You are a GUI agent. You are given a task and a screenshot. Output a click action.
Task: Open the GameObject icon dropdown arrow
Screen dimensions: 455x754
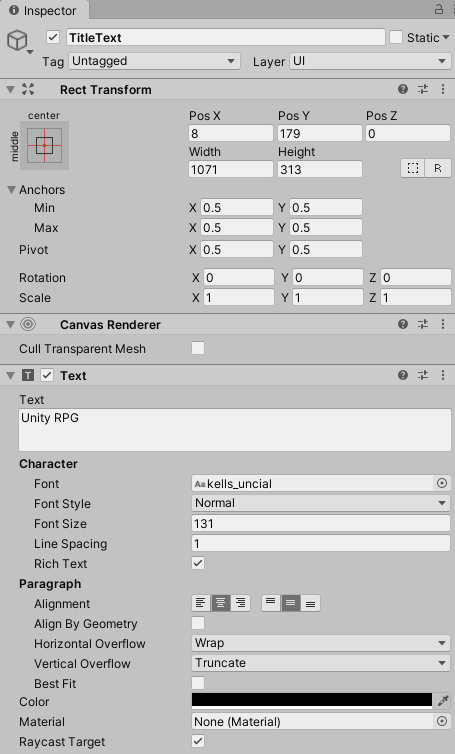pyautogui.click(x=30, y=51)
